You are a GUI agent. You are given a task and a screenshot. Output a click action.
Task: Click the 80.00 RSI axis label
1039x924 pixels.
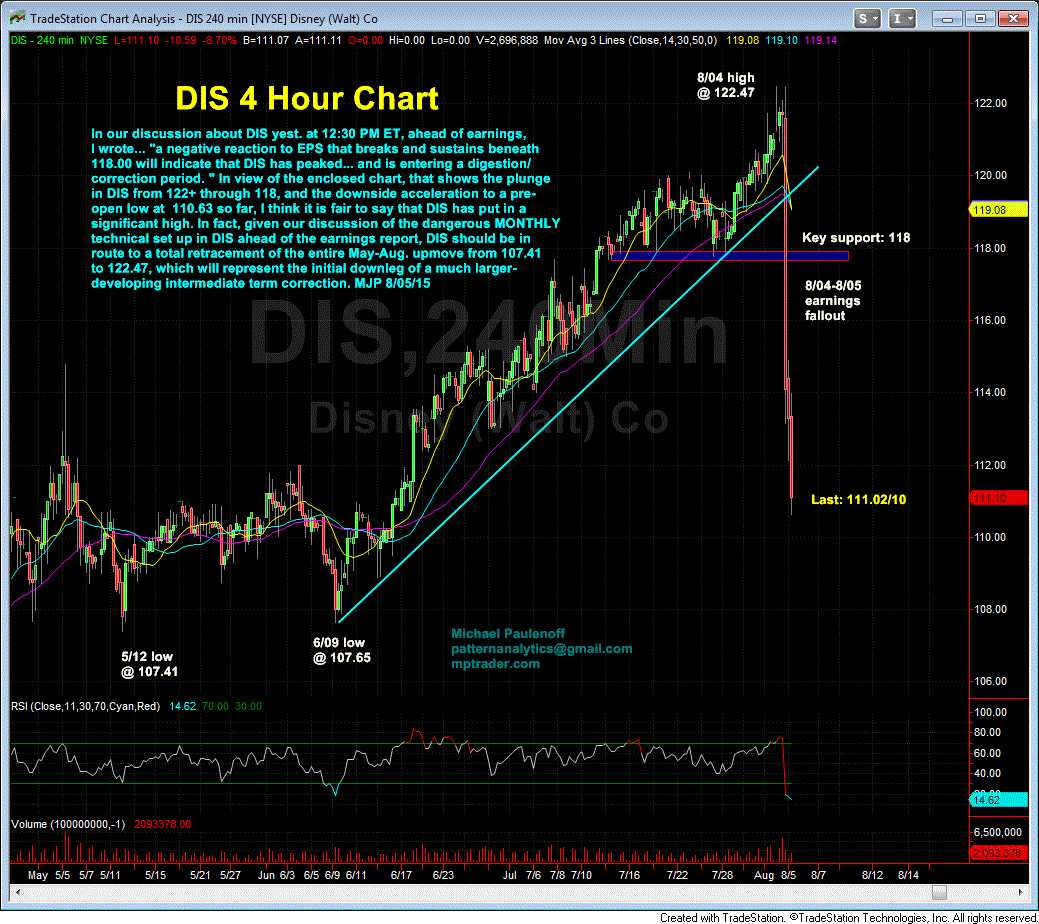click(x=987, y=732)
